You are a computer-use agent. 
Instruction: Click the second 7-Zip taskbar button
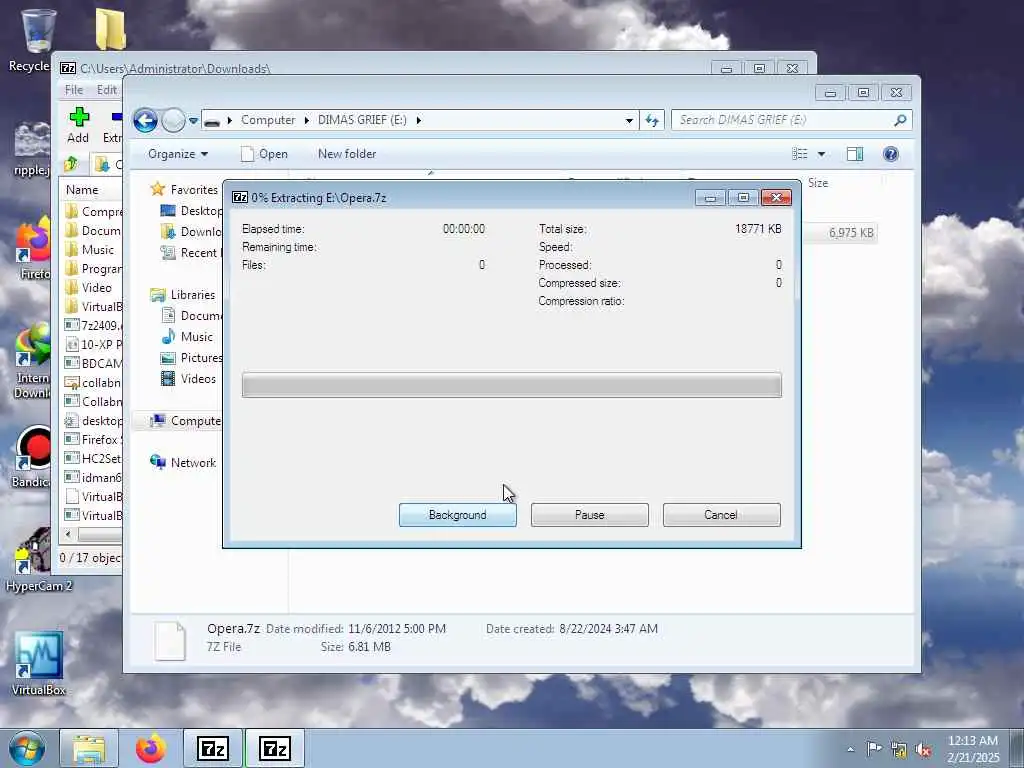click(x=274, y=748)
